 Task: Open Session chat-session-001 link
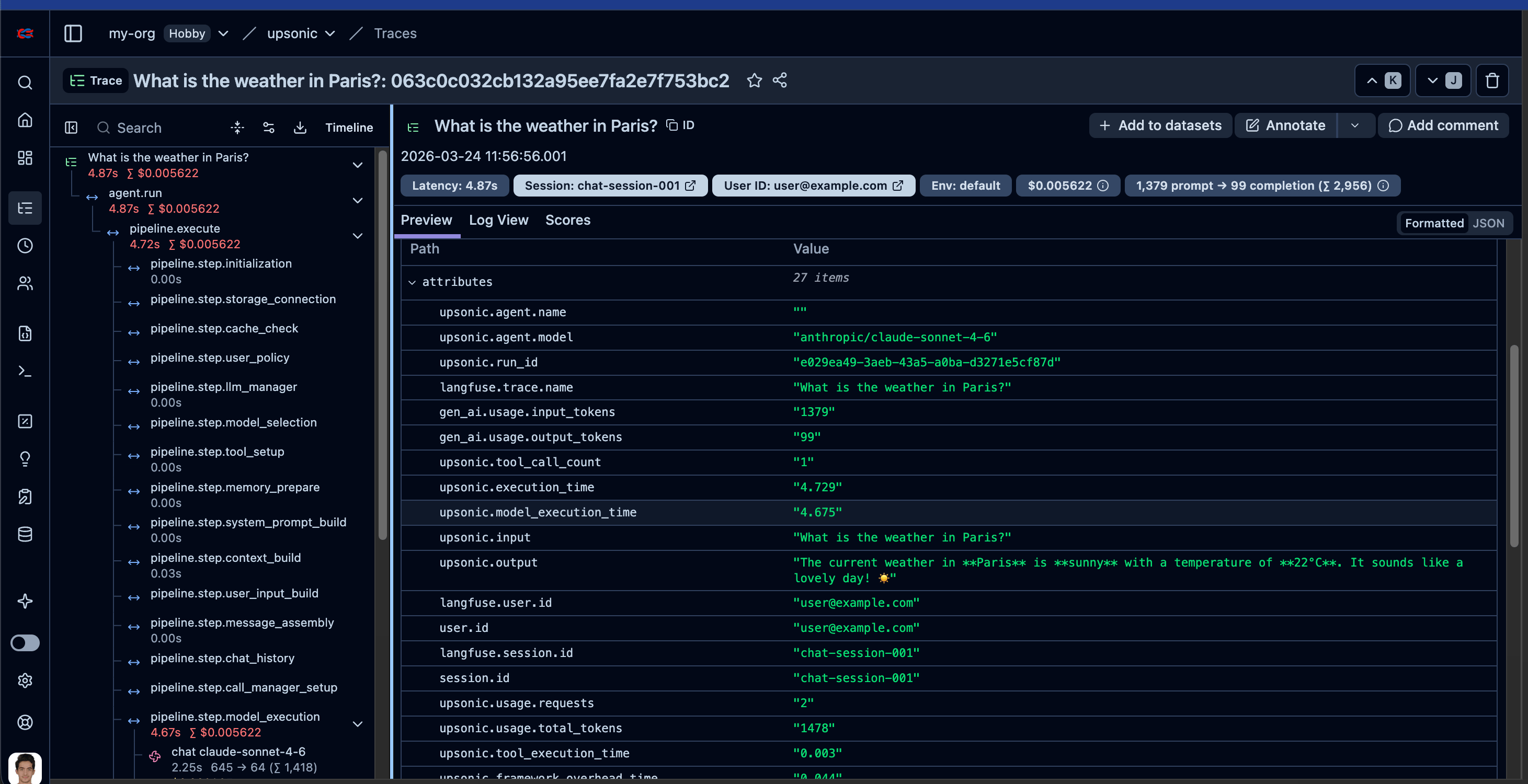610,186
